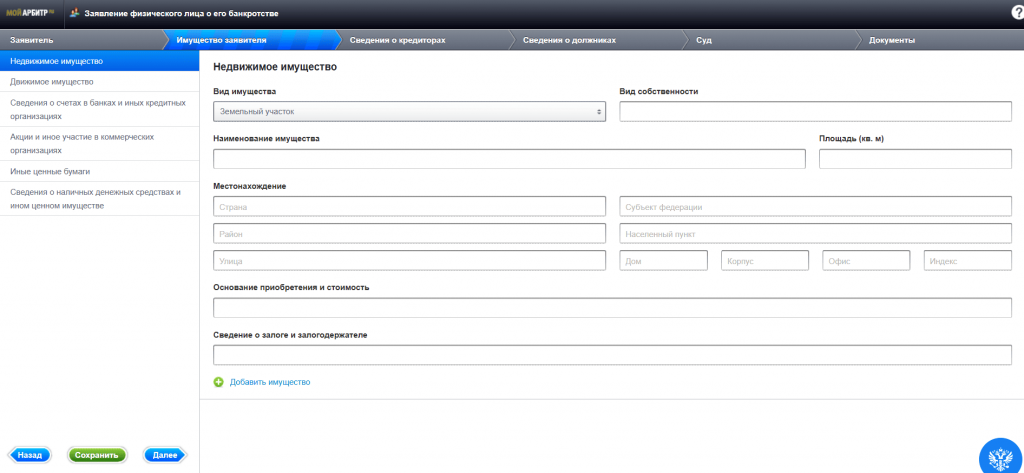The image size is (1024, 473).
Task: Focus the Площадь (кв. м) field
Action: coord(914,159)
